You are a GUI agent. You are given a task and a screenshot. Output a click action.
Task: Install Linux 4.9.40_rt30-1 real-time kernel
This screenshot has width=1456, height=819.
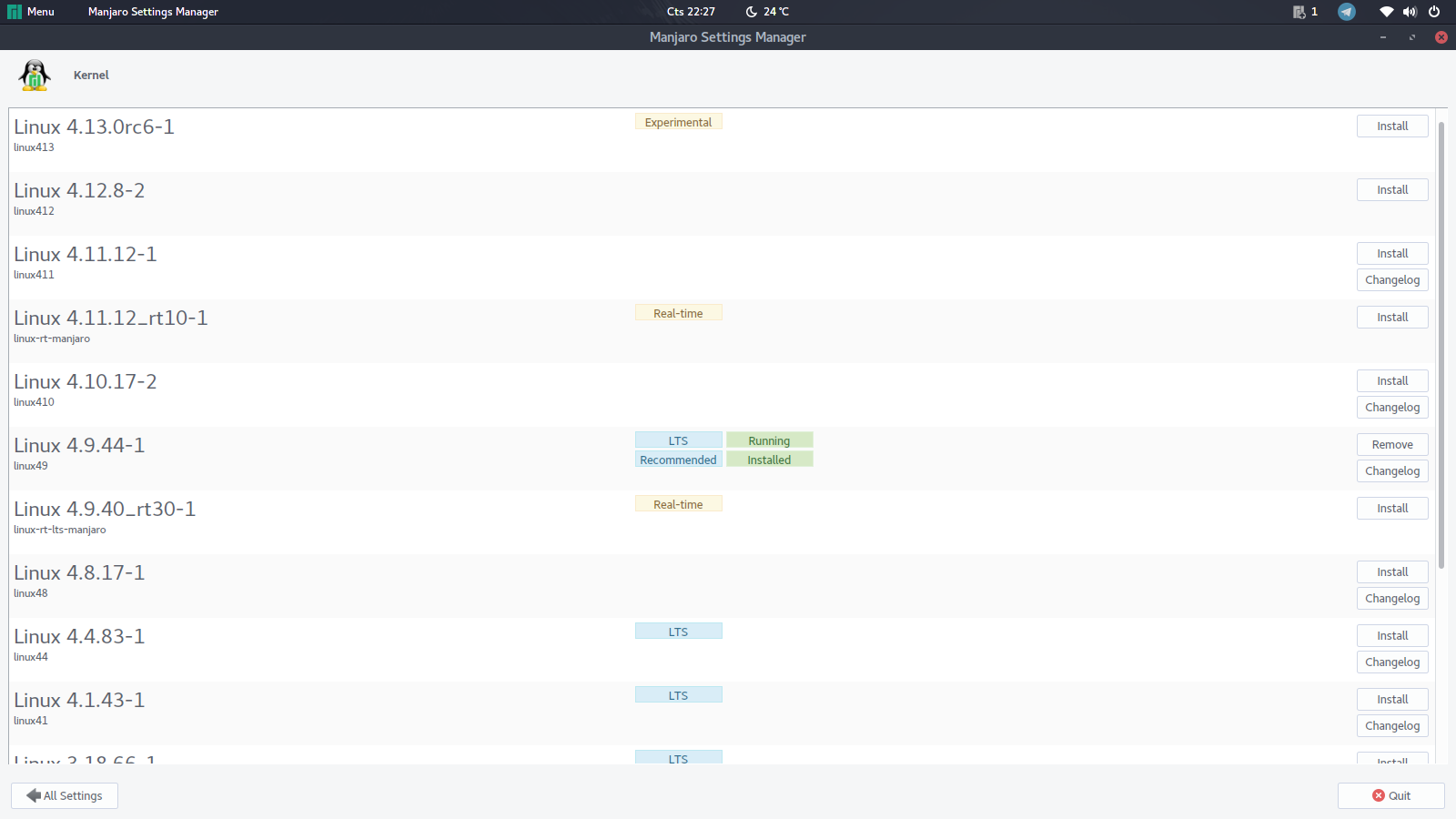point(1392,509)
